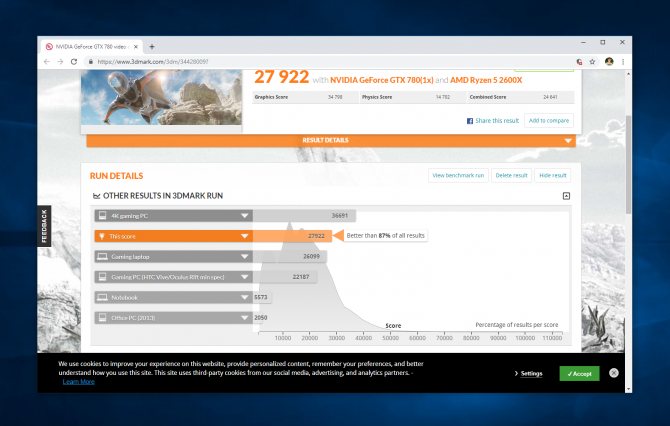
Task: Click Learn More cookie link
Action: pos(79,382)
